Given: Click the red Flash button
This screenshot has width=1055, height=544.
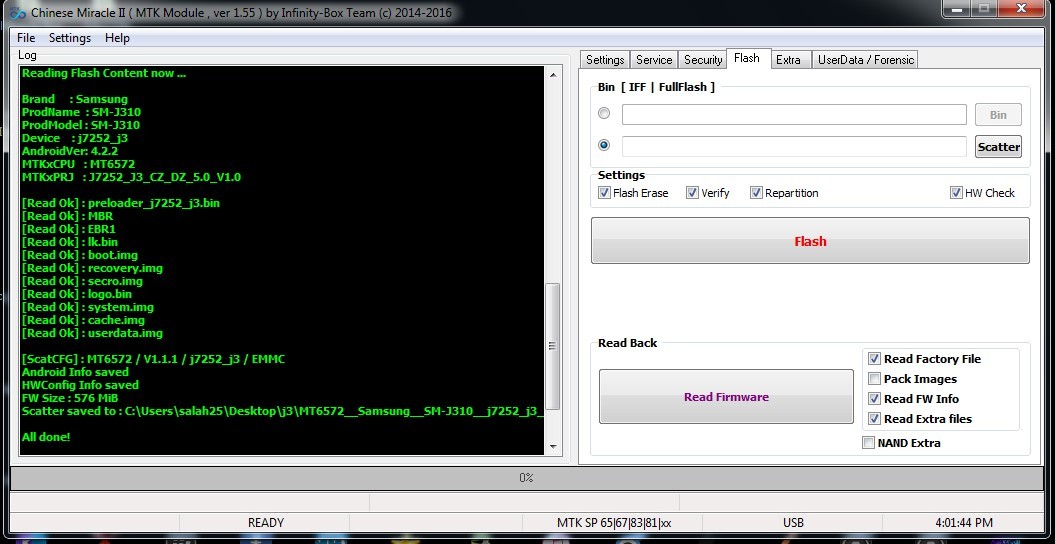Looking at the screenshot, I should tap(810, 241).
